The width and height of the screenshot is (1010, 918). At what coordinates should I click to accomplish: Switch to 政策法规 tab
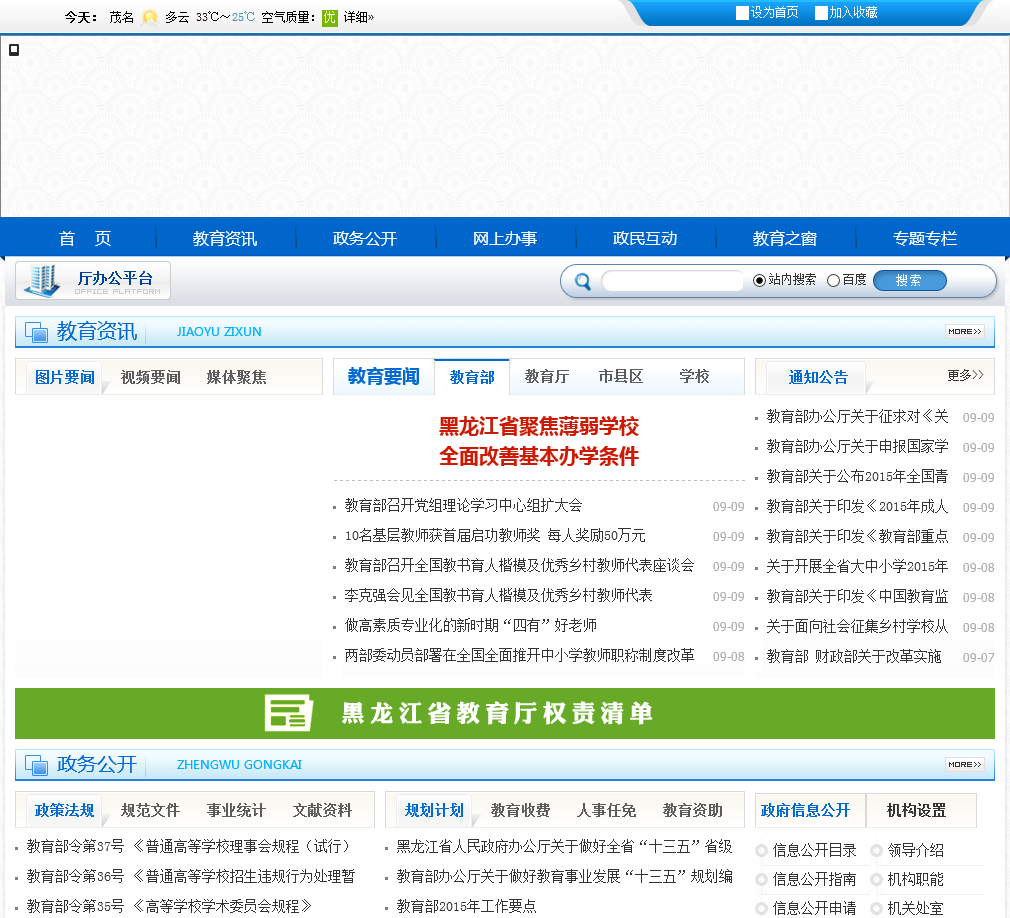[x=64, y=810]
